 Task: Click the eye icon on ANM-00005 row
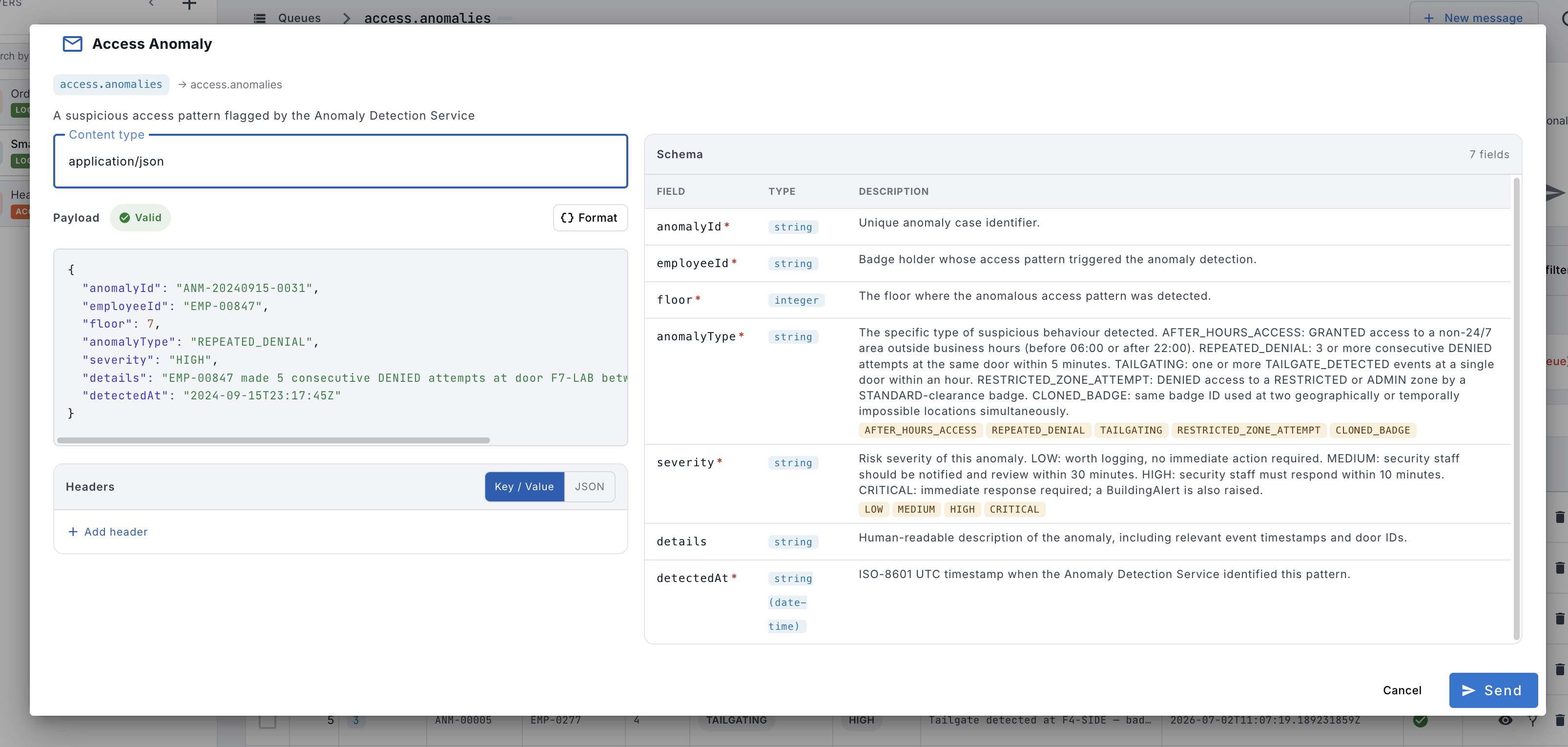pos(1505,720)
